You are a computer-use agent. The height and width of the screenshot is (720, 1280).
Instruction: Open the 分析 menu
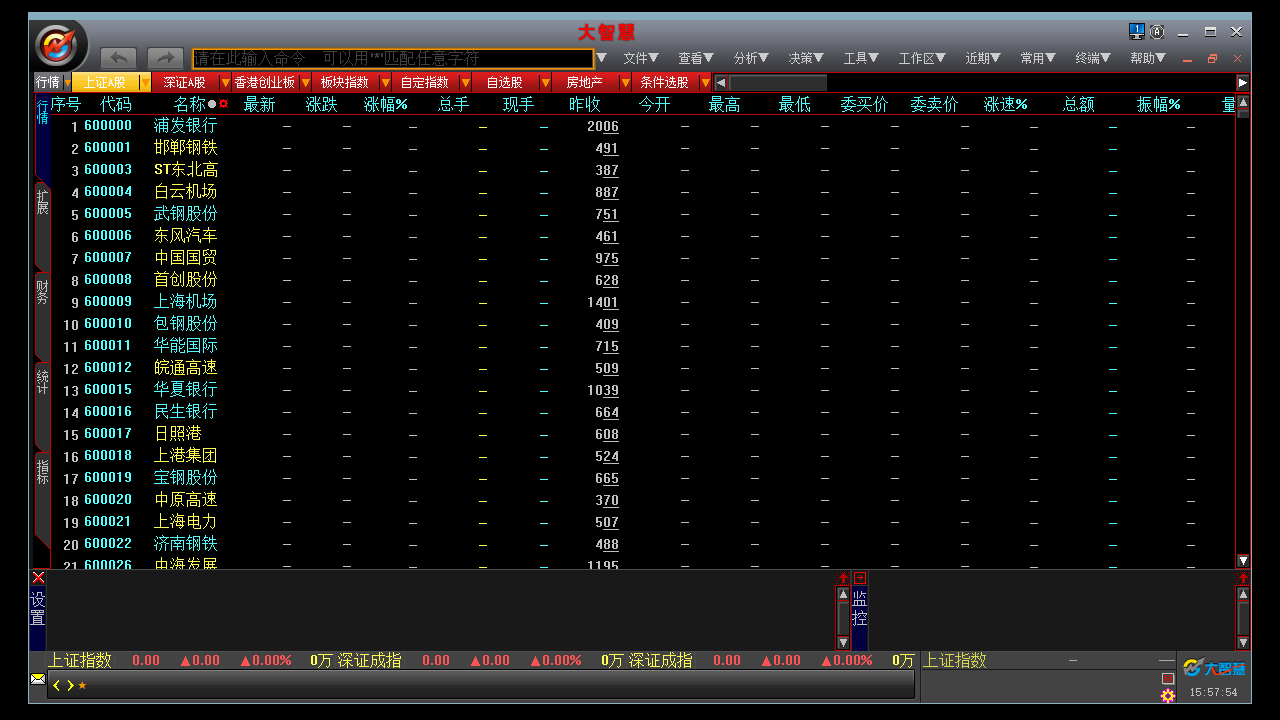tap(751, 59)
